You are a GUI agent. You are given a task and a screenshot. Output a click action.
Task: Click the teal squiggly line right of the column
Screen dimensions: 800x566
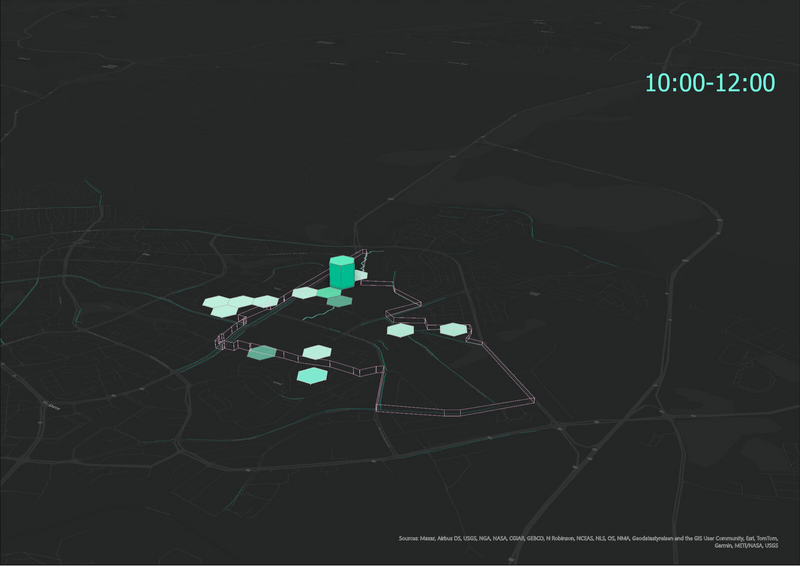tap(366, 260)
